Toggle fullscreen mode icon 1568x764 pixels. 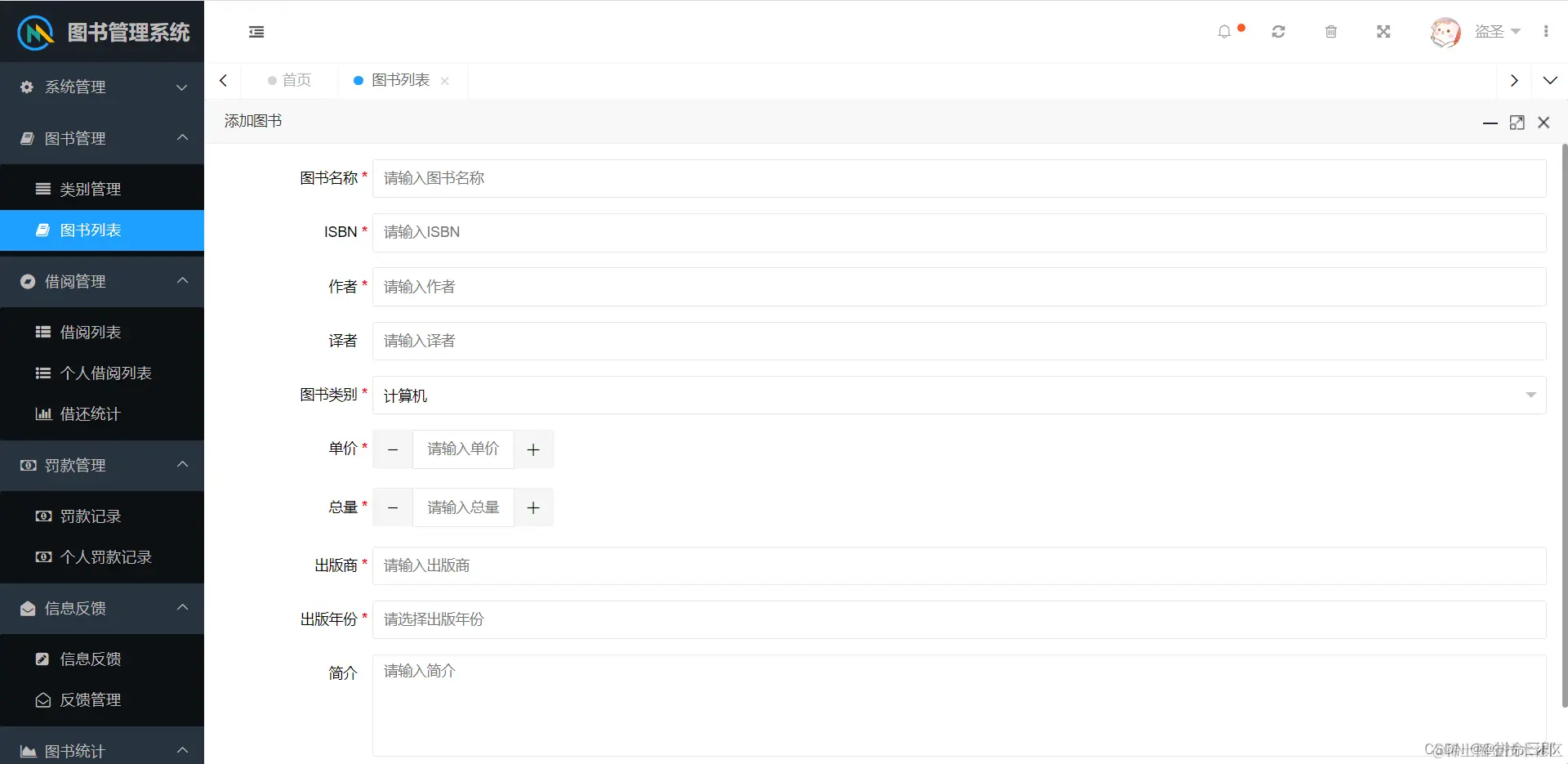[x=1383, y=32]
